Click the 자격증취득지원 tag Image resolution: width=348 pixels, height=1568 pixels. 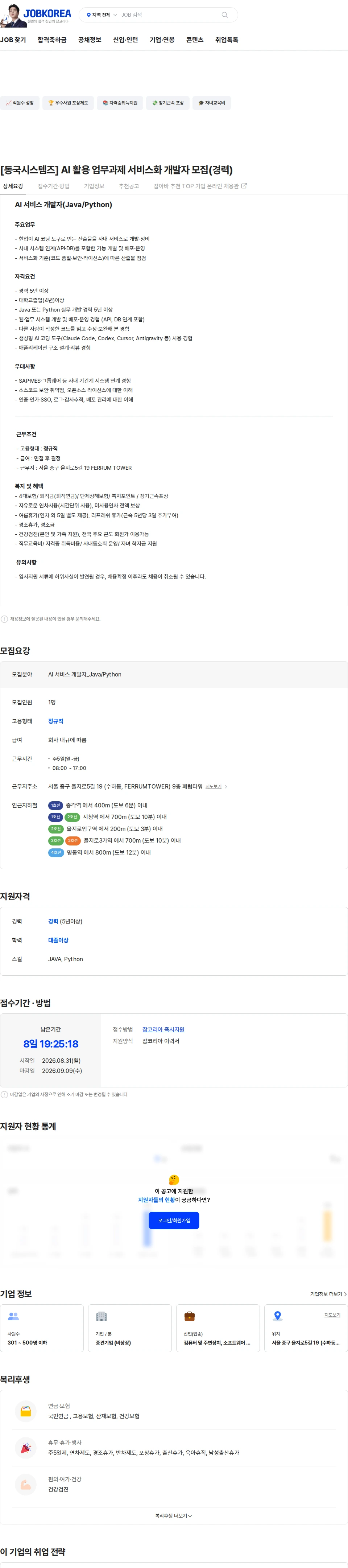(120, 103)
